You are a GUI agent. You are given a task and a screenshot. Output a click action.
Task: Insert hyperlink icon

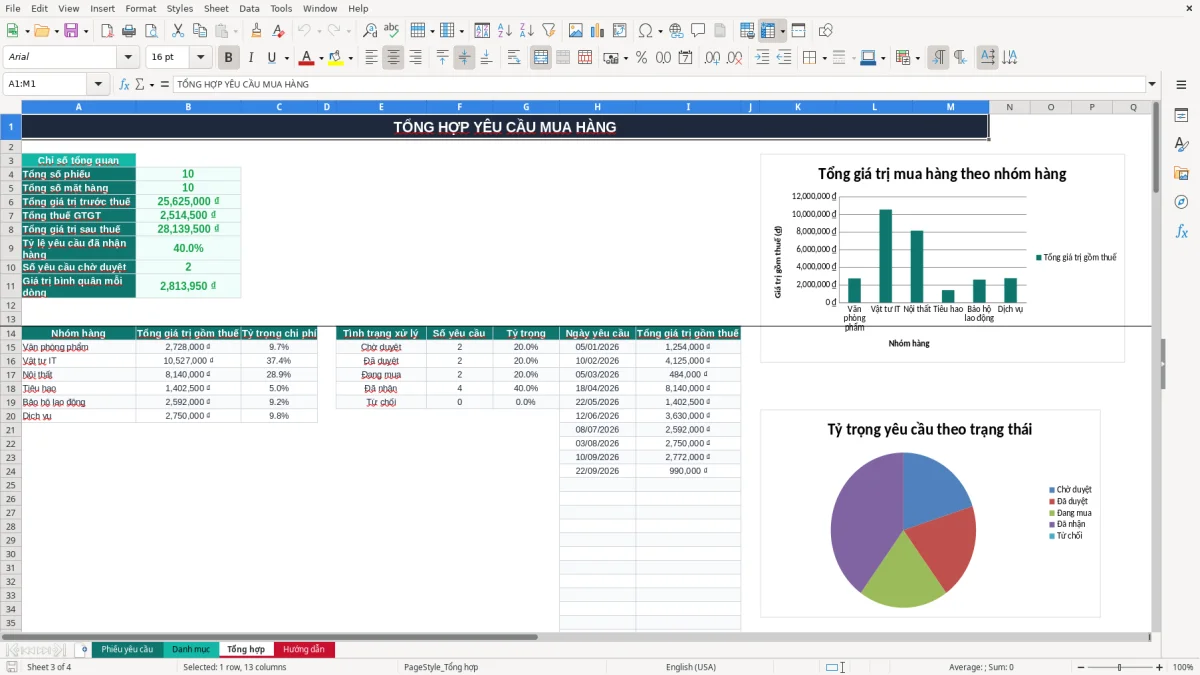[x=676, y=31]
